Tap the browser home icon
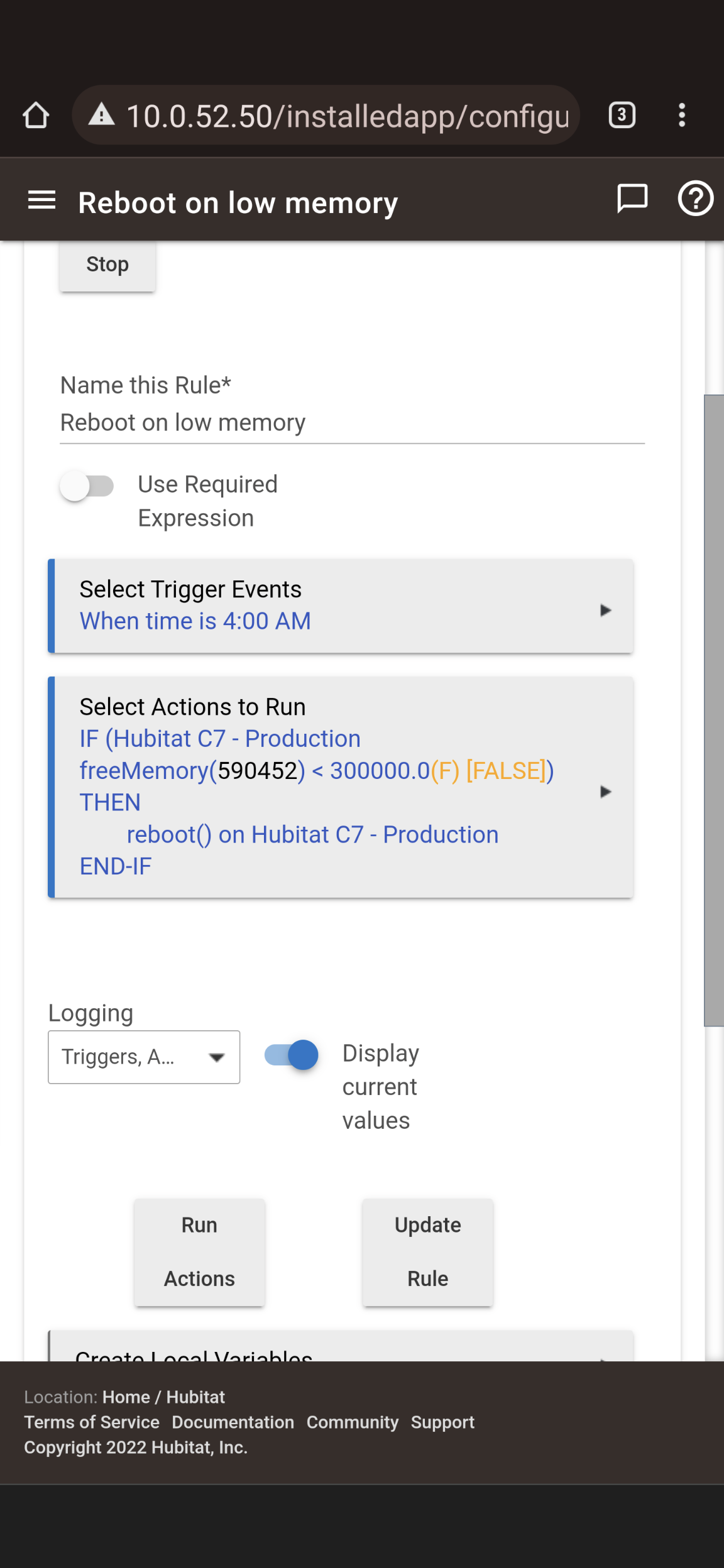The height and width of the screenshot is (1568, 724). point(36,116)
